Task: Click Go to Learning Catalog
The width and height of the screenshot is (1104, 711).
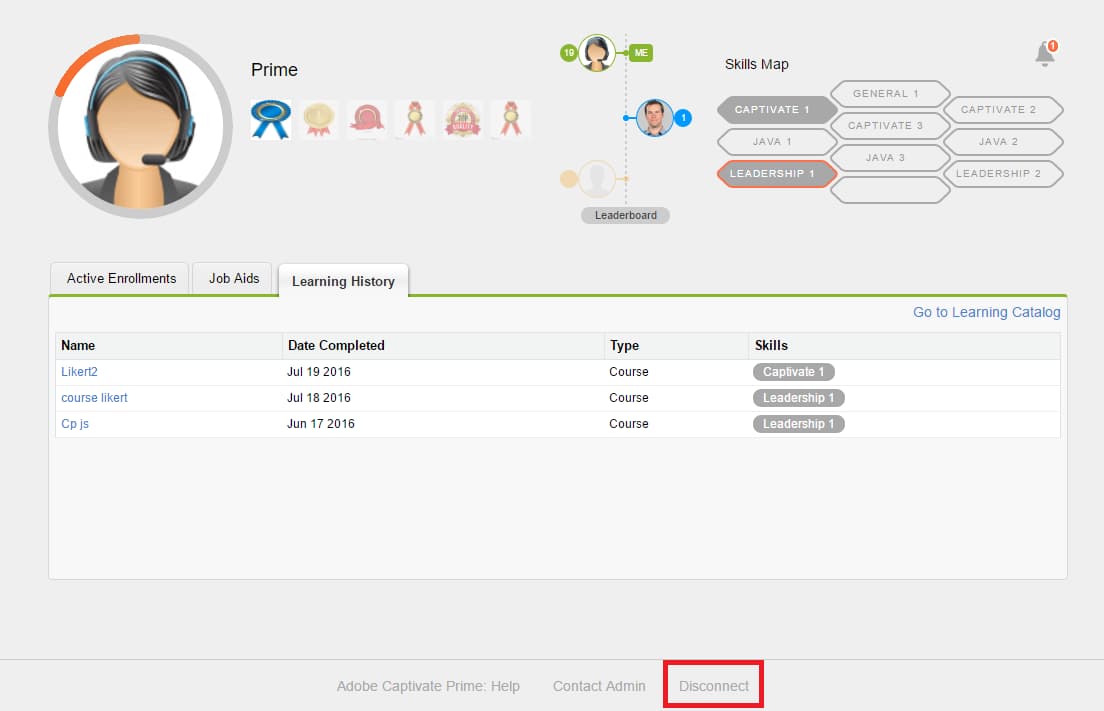Action: (x=986, y=312)
